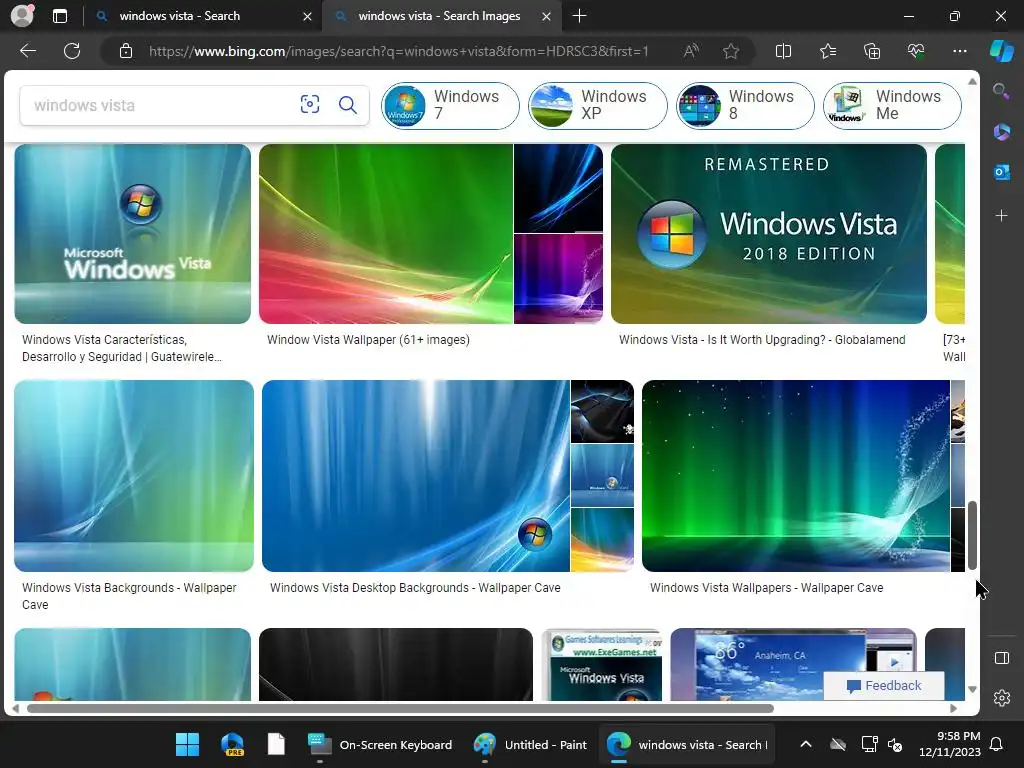Open 'Windows Vista Características' link
This screenshot has height=768, width=1024.
coord(121,348)
